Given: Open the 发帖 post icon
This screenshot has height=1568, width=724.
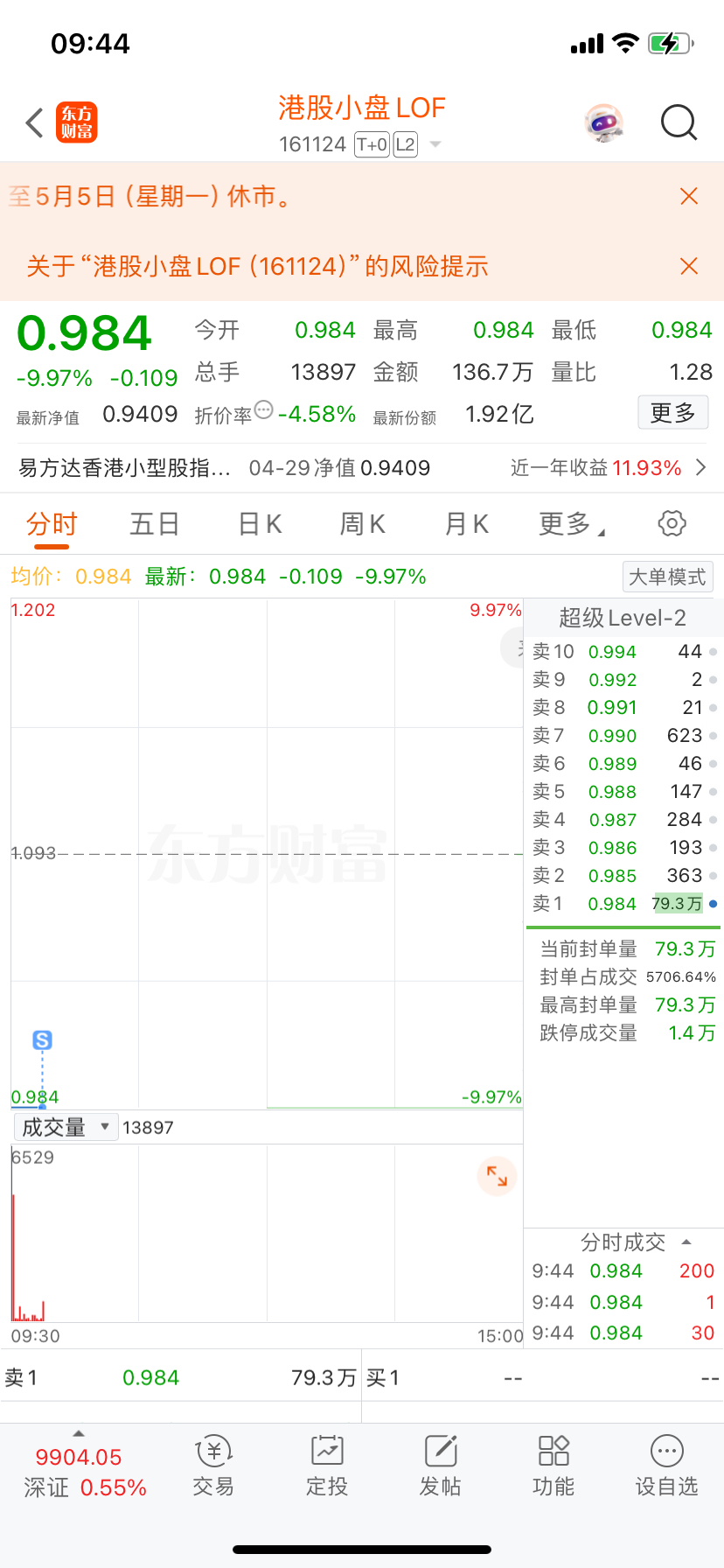Looking at the screenshot, I should [x=441, y=1467].
